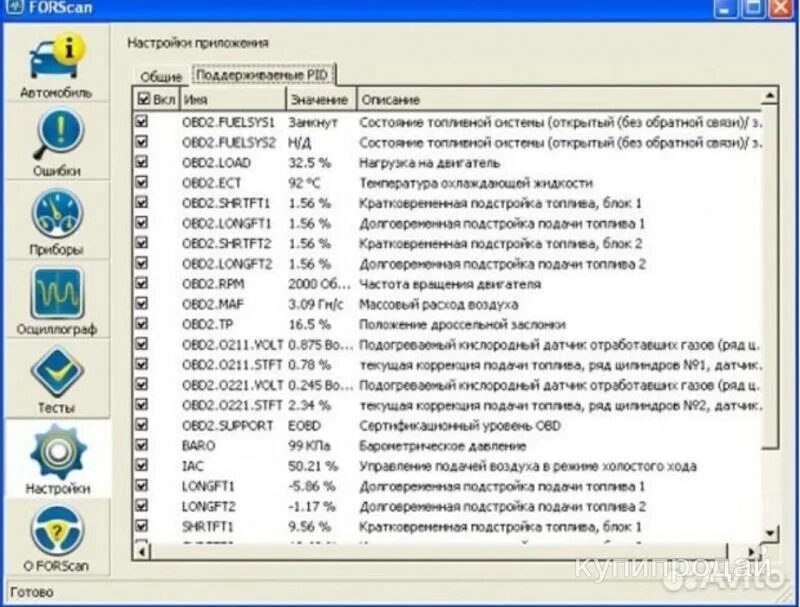Click description Нагрузка на двигатель
800x607 pixels.
click(x=430, y=163)
